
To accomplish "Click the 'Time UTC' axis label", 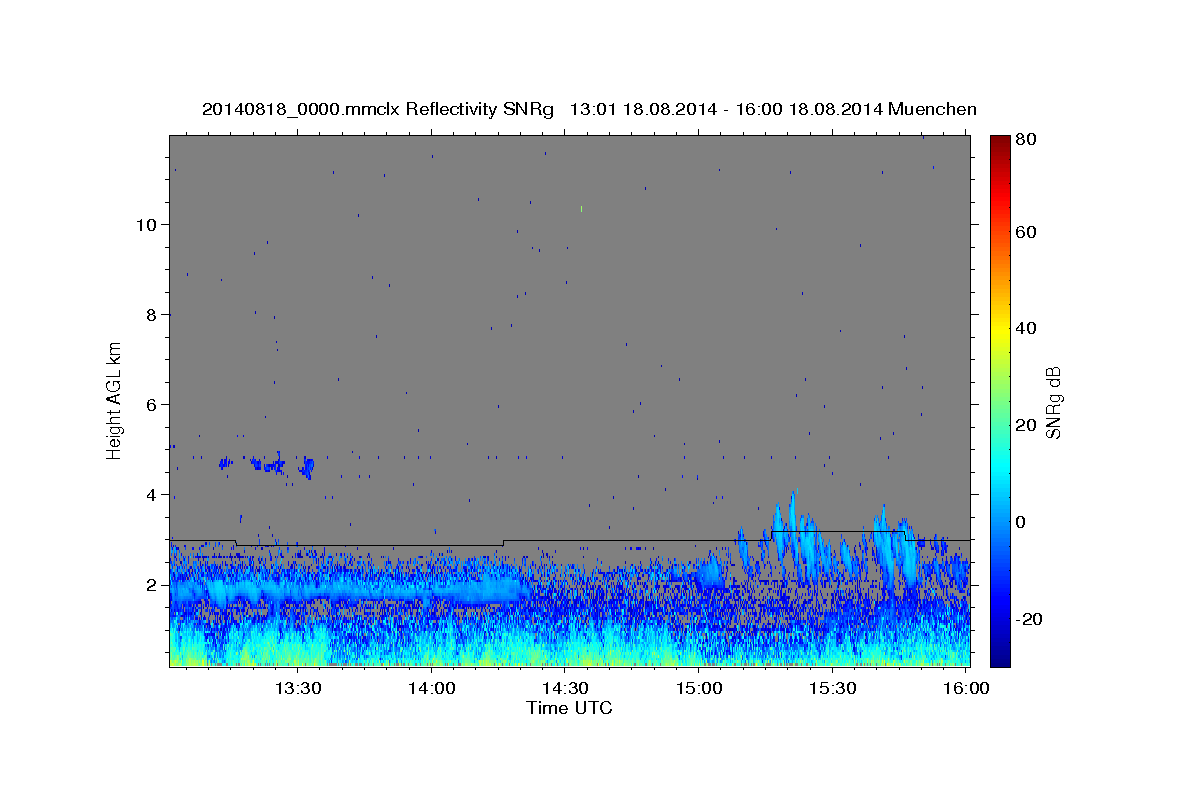I will (x=569, y=708).
